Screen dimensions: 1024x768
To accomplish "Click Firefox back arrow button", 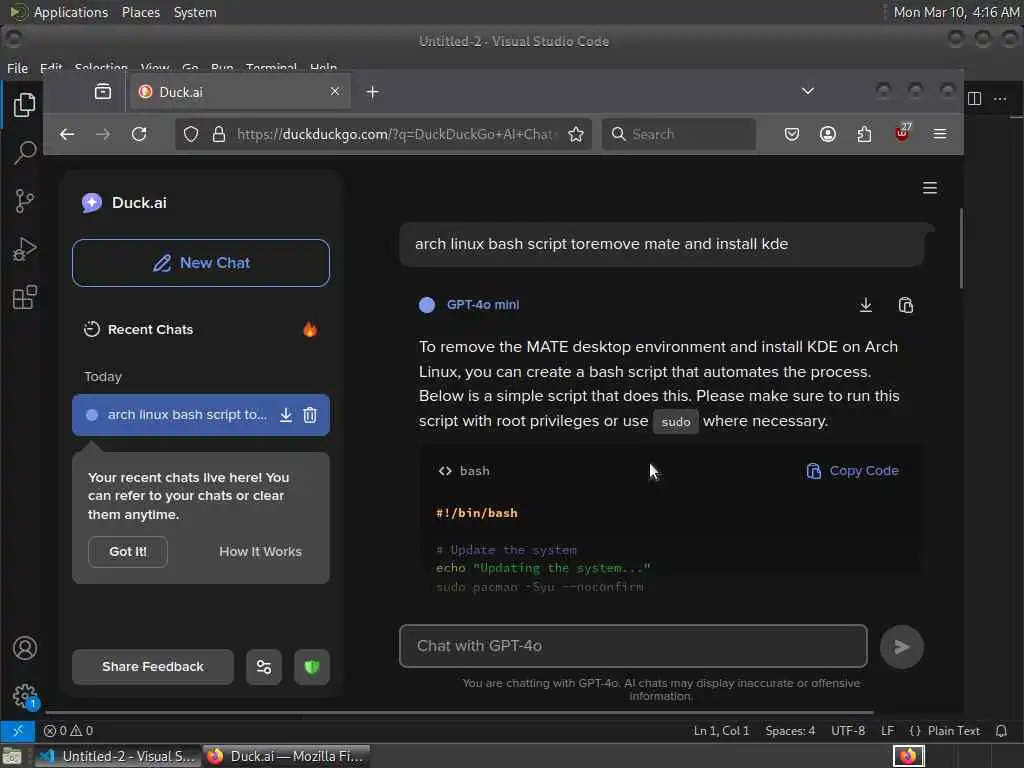I will click(x=67, y=134).
